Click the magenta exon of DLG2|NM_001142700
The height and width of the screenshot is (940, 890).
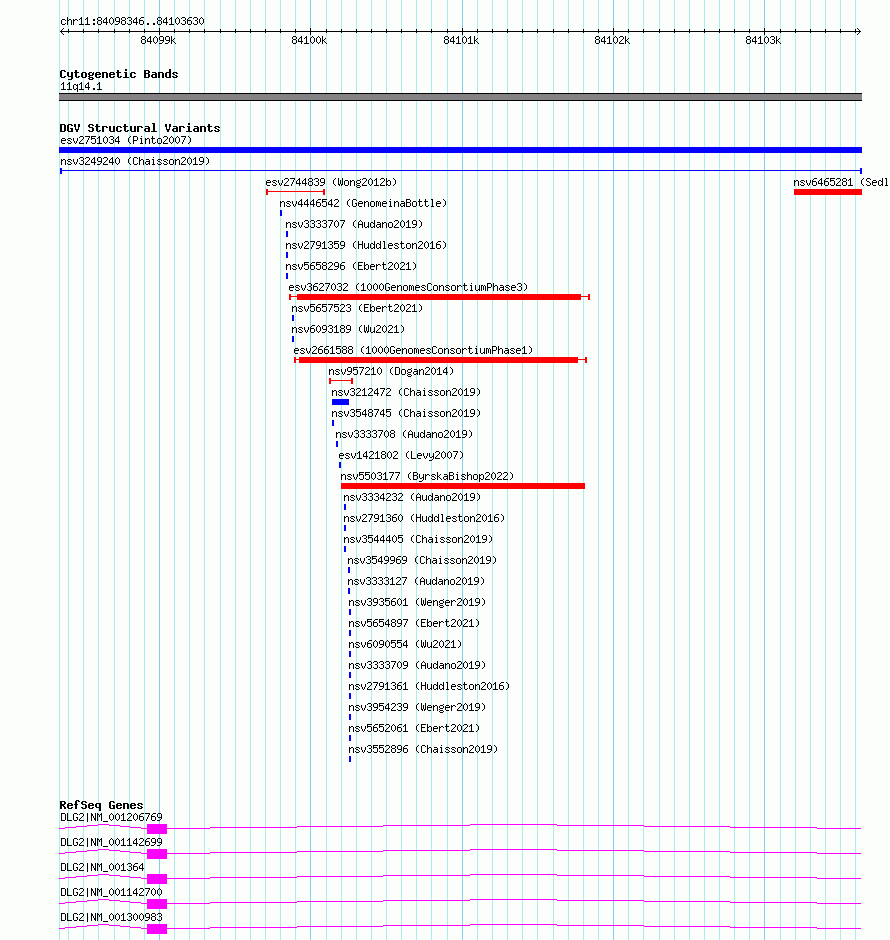click(x=157, y=904)
